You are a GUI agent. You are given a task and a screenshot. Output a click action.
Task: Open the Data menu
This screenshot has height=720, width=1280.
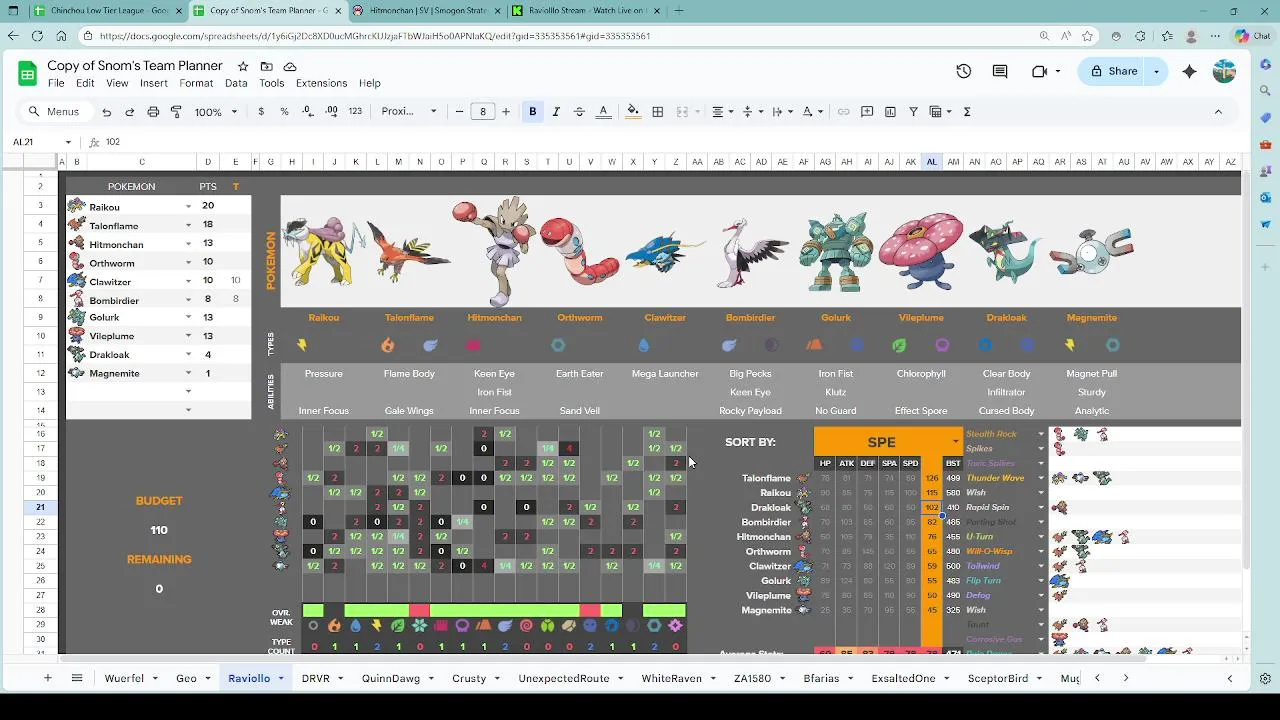point(236,83)
